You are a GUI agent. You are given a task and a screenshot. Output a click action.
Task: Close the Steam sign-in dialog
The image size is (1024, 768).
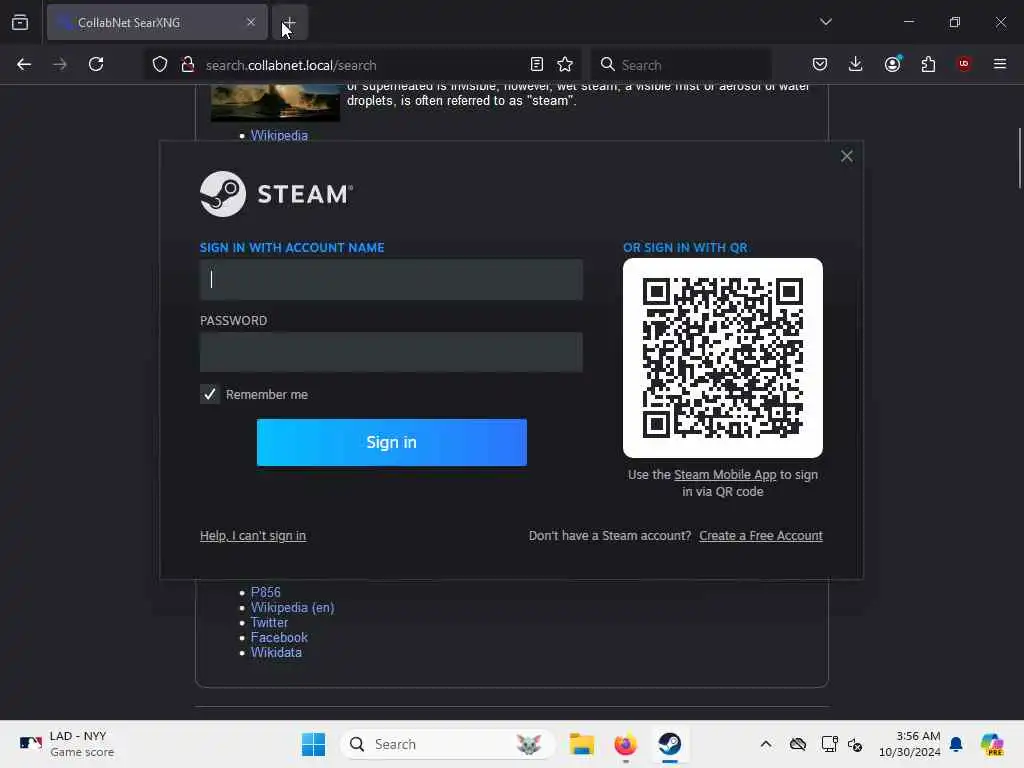coord(847,156)
